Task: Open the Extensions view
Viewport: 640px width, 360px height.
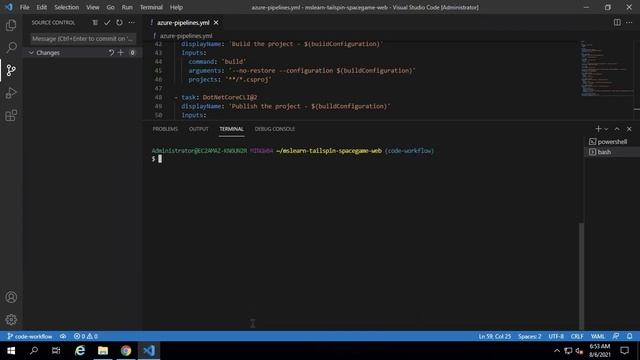Action: click(11, 116)
